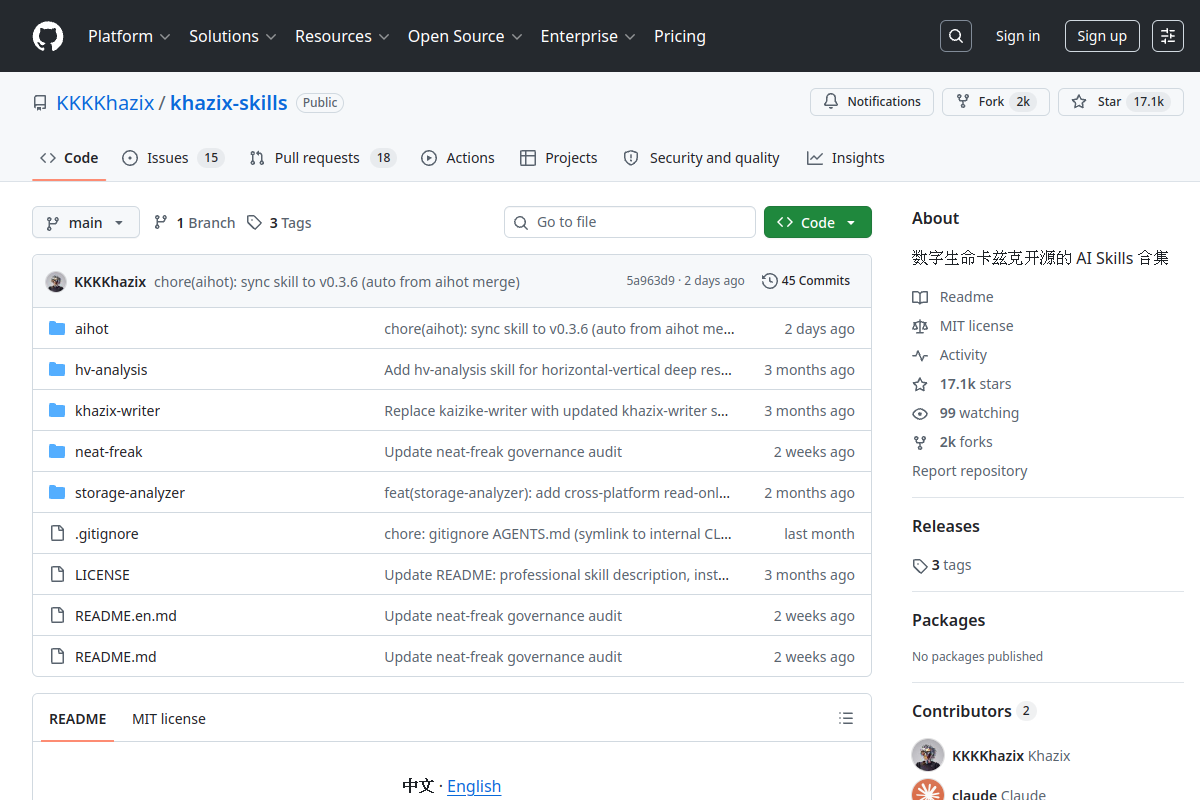Switch to the Insights tab
The image size is (1200, 800).
pos(846,158)
